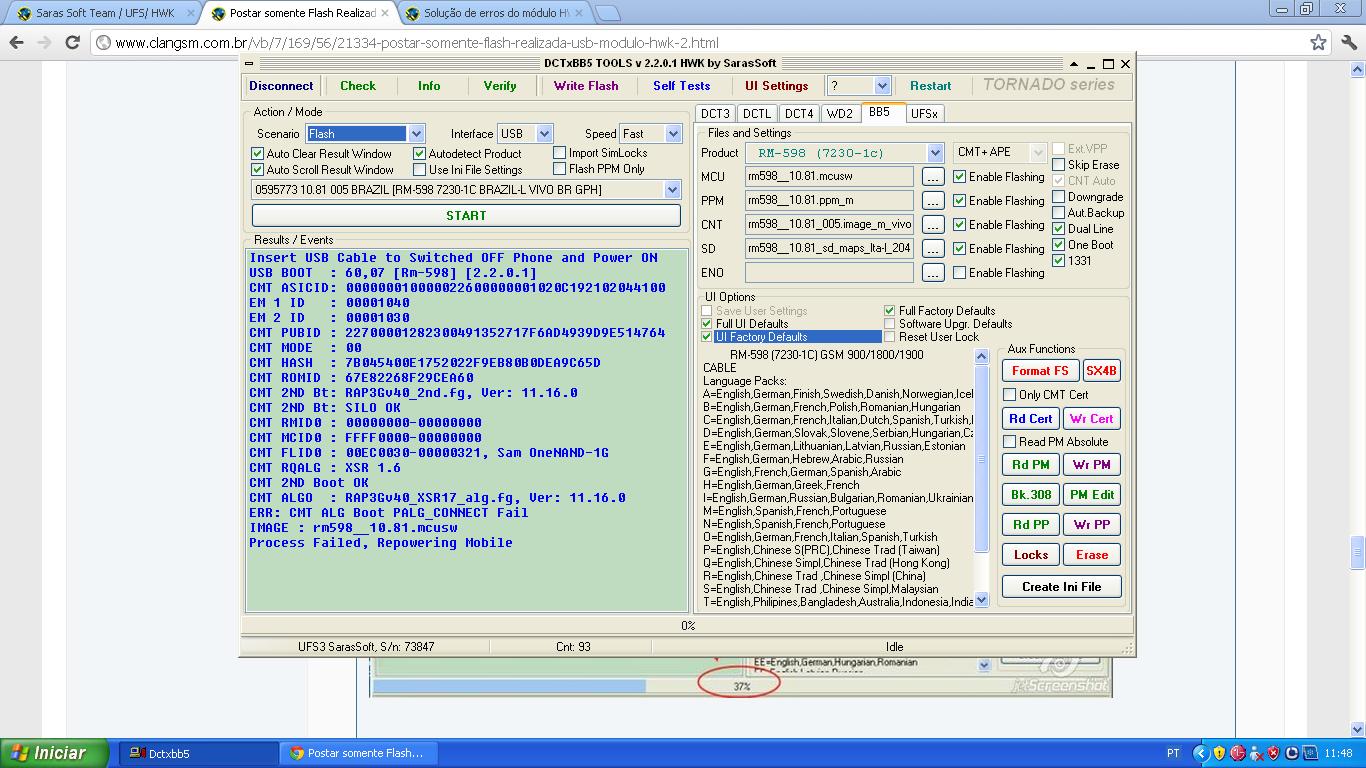Open the ? dropdown in the toolbar

point(881,86)
